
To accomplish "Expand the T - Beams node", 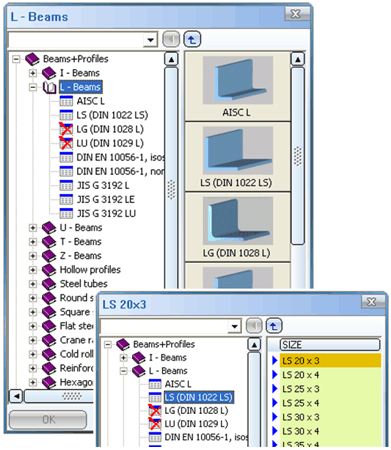I will click(x=33, y=242).
